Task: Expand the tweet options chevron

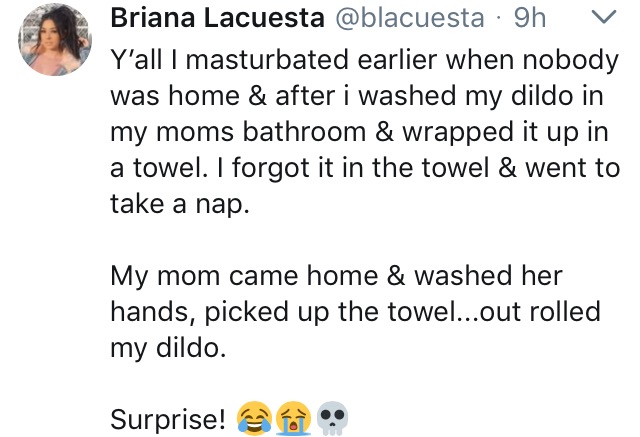Action: pyautogui.click(x=604, y=17)
